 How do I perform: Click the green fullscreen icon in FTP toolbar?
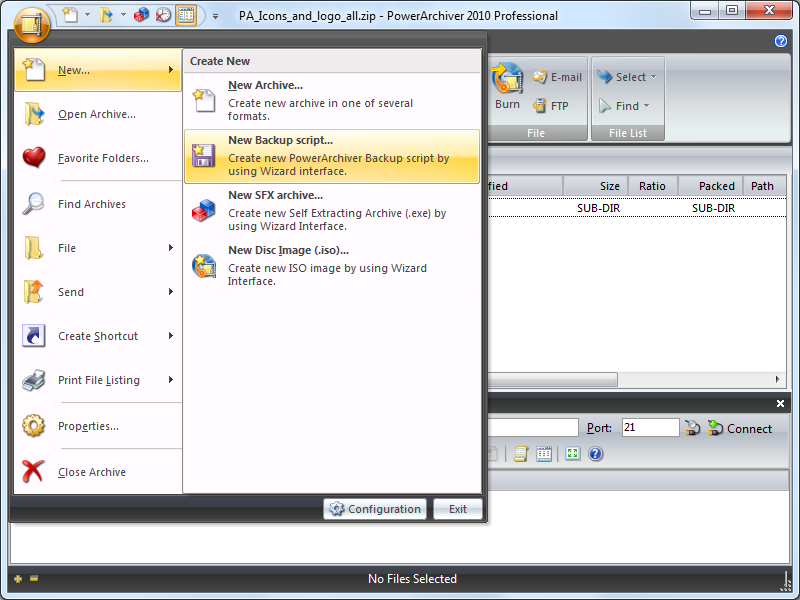click(572, 454)
